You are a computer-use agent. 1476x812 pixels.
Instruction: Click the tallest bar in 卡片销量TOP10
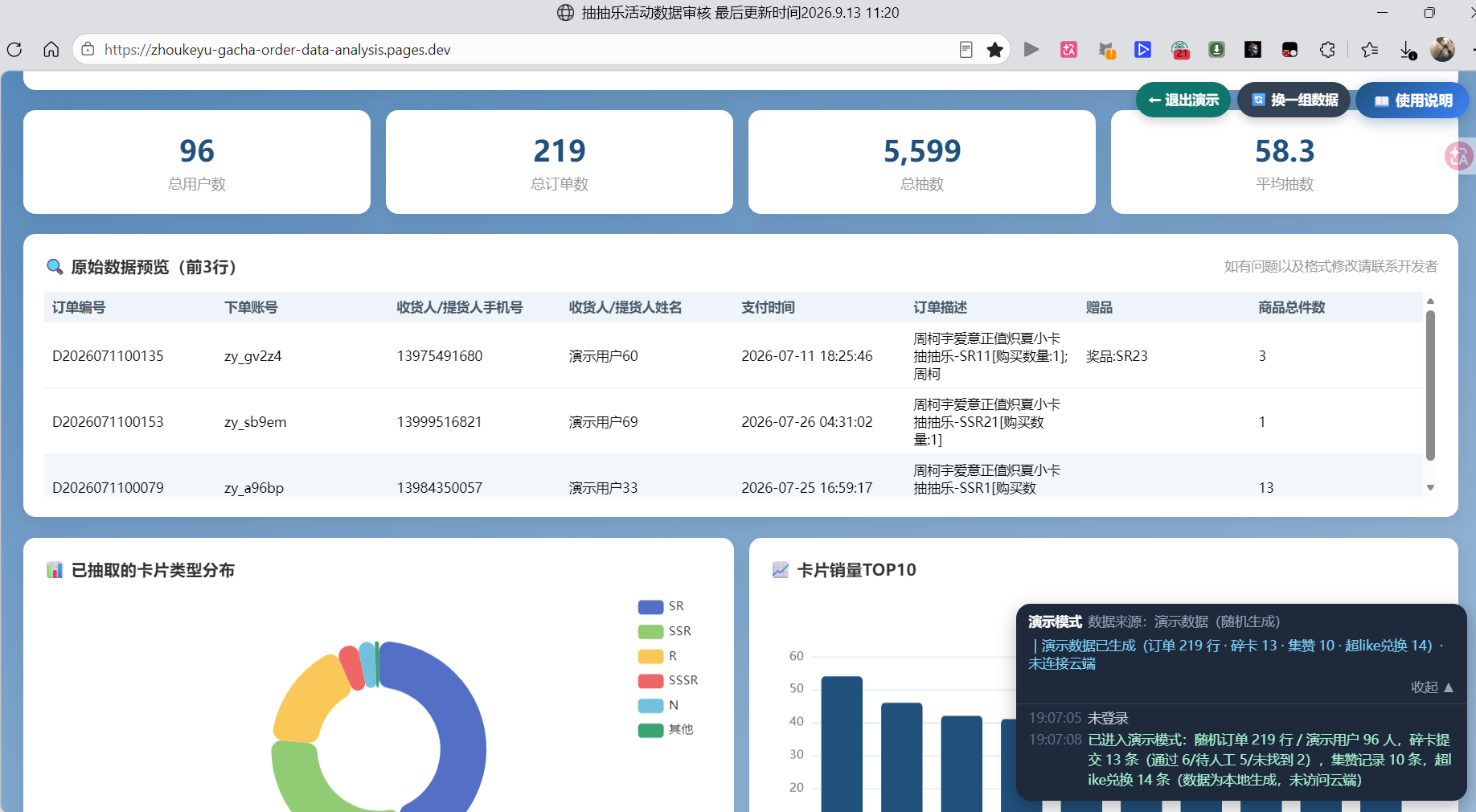[x=842, y=744]
